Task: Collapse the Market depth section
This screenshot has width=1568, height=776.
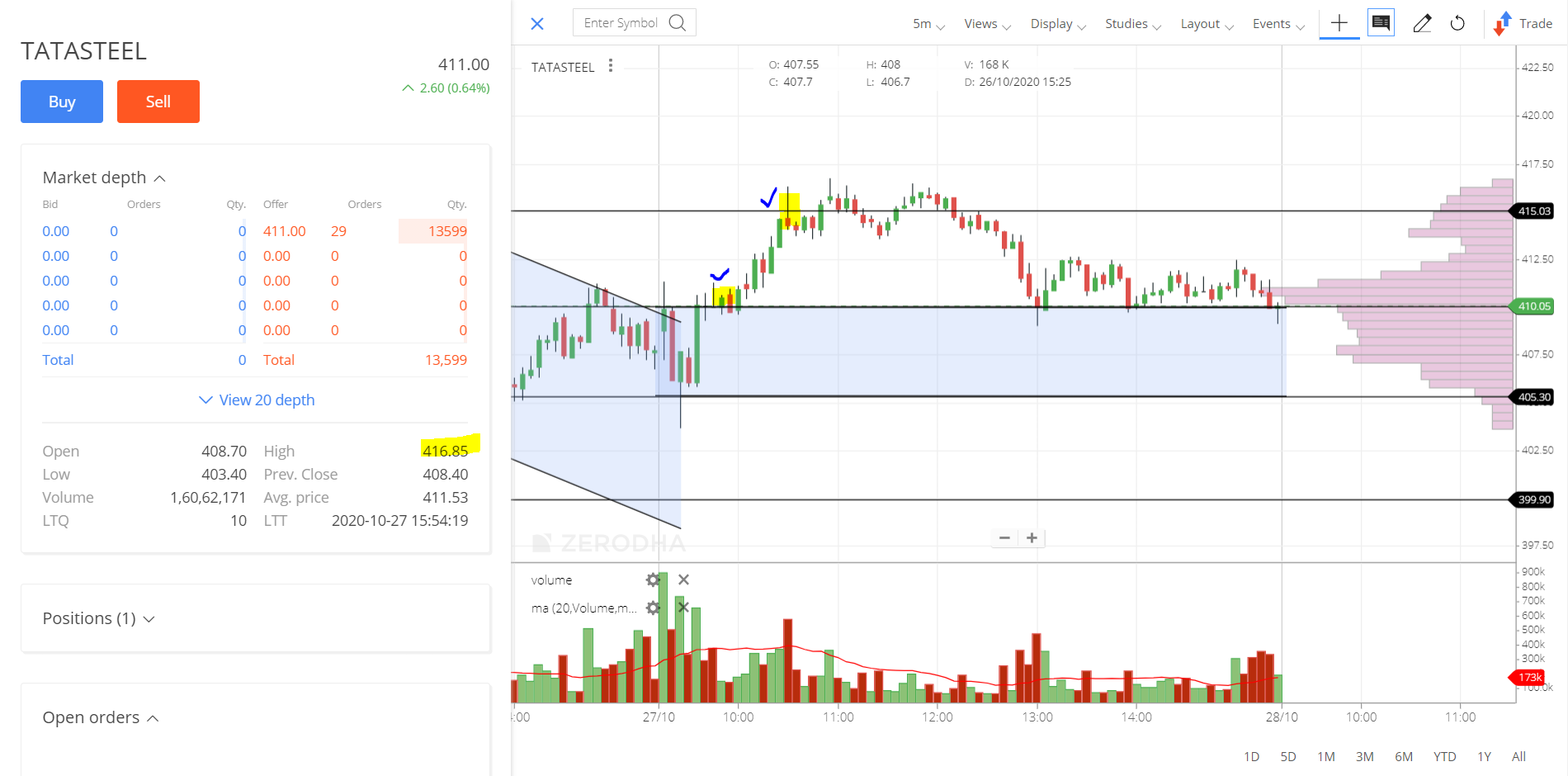Action: tap(104, 177)
